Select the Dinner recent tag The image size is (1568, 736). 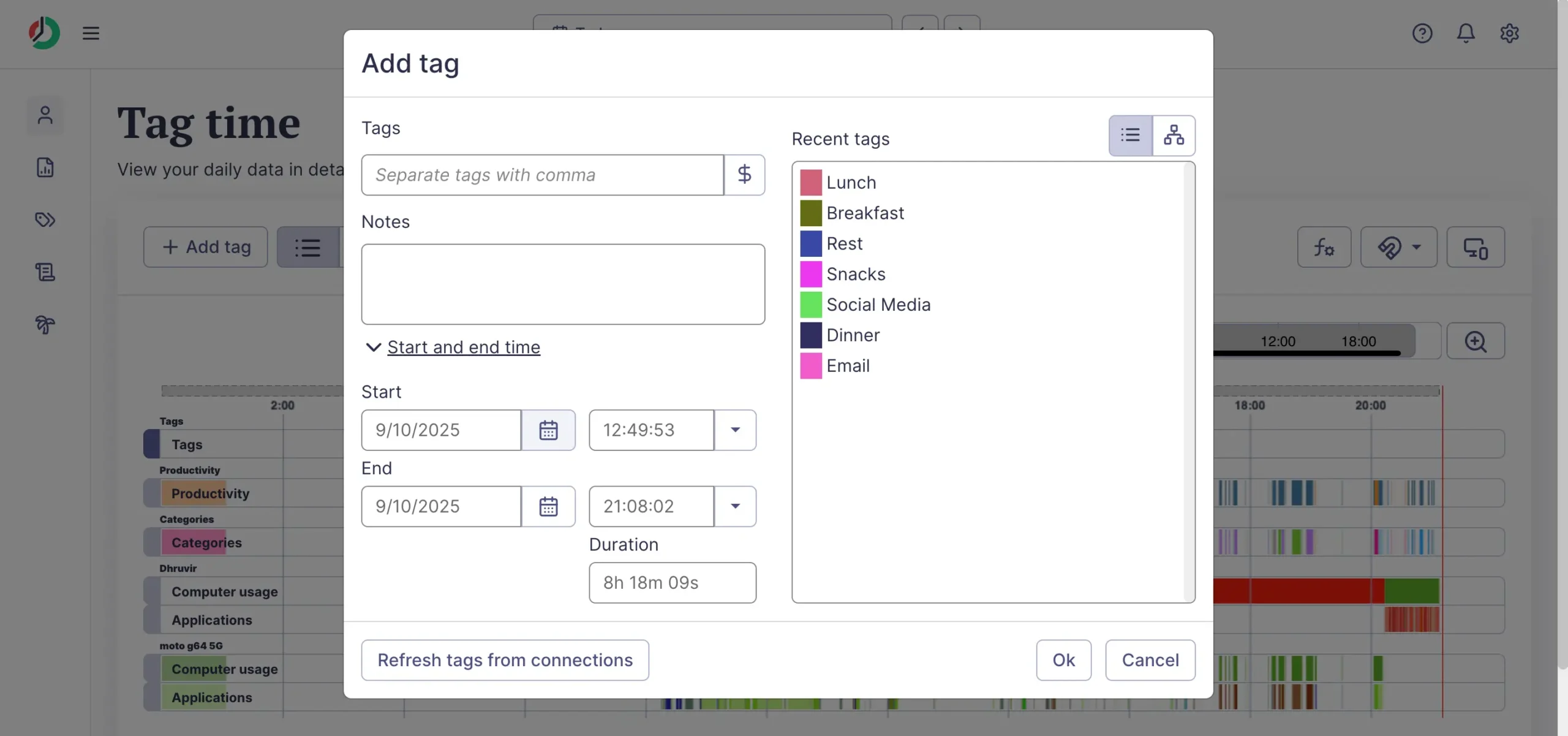coord(853,335)
